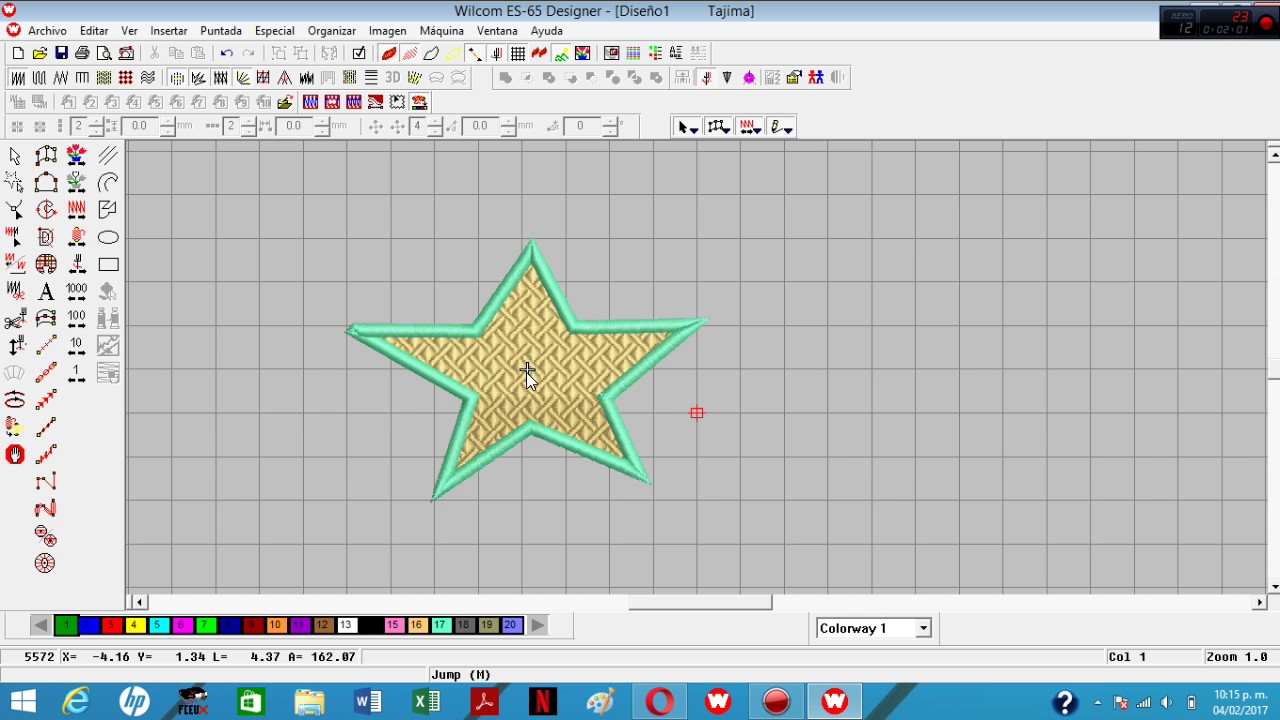1280x720 pixels.
Task: Select the Ellipse shape tool
Action: point(108,237)
